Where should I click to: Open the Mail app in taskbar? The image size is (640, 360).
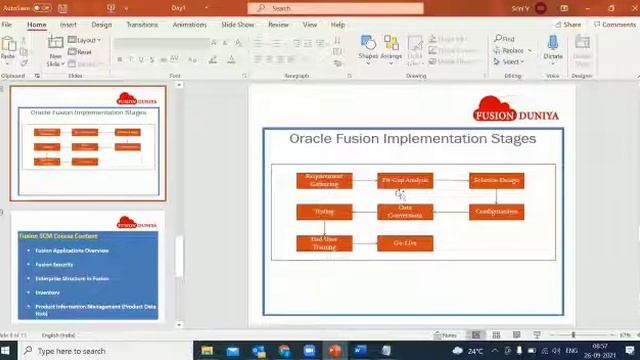pyautogui.click(x=233, y=351)
